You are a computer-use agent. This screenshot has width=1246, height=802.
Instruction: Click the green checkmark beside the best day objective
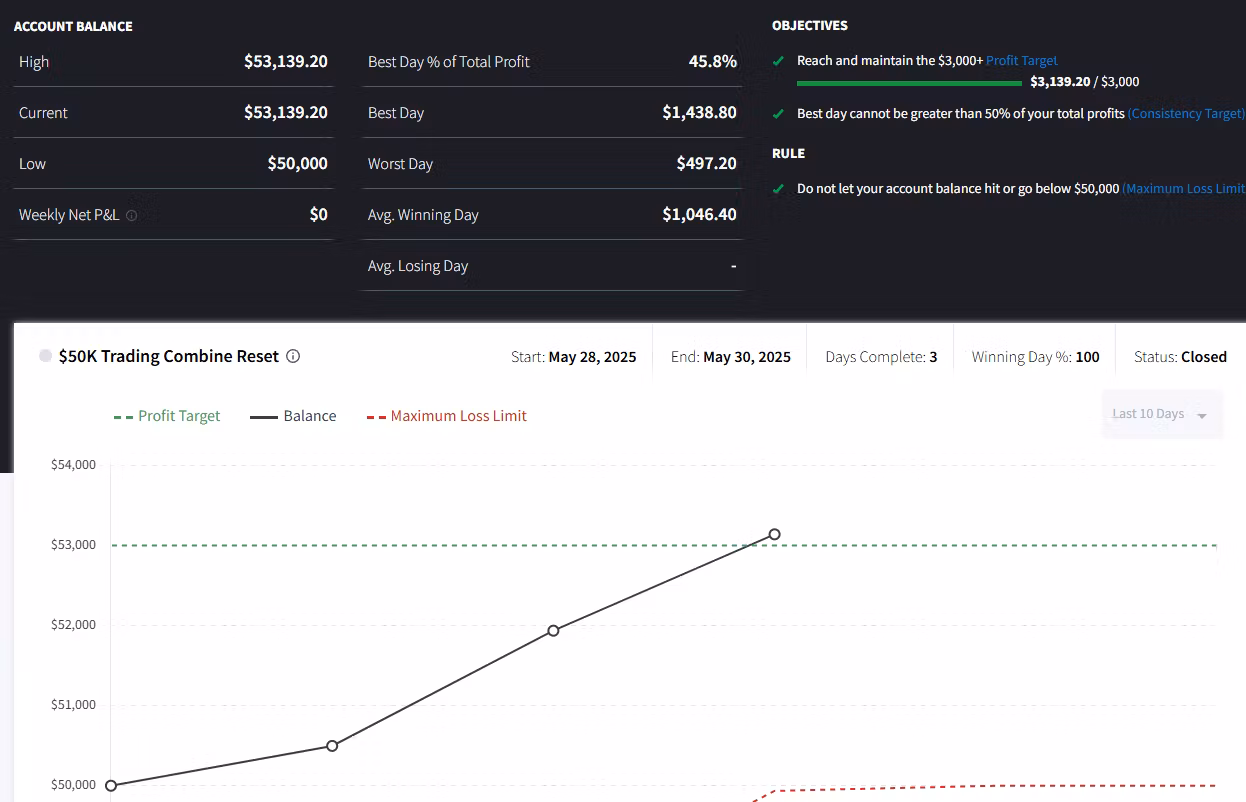778,114
